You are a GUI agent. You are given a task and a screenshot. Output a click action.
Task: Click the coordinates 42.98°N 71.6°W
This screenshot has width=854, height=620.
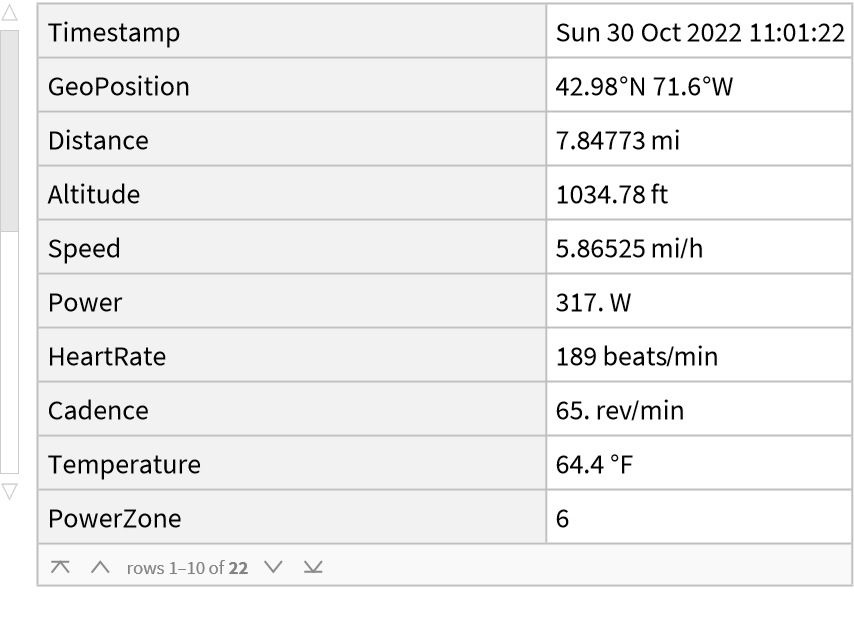coord(644,87)
